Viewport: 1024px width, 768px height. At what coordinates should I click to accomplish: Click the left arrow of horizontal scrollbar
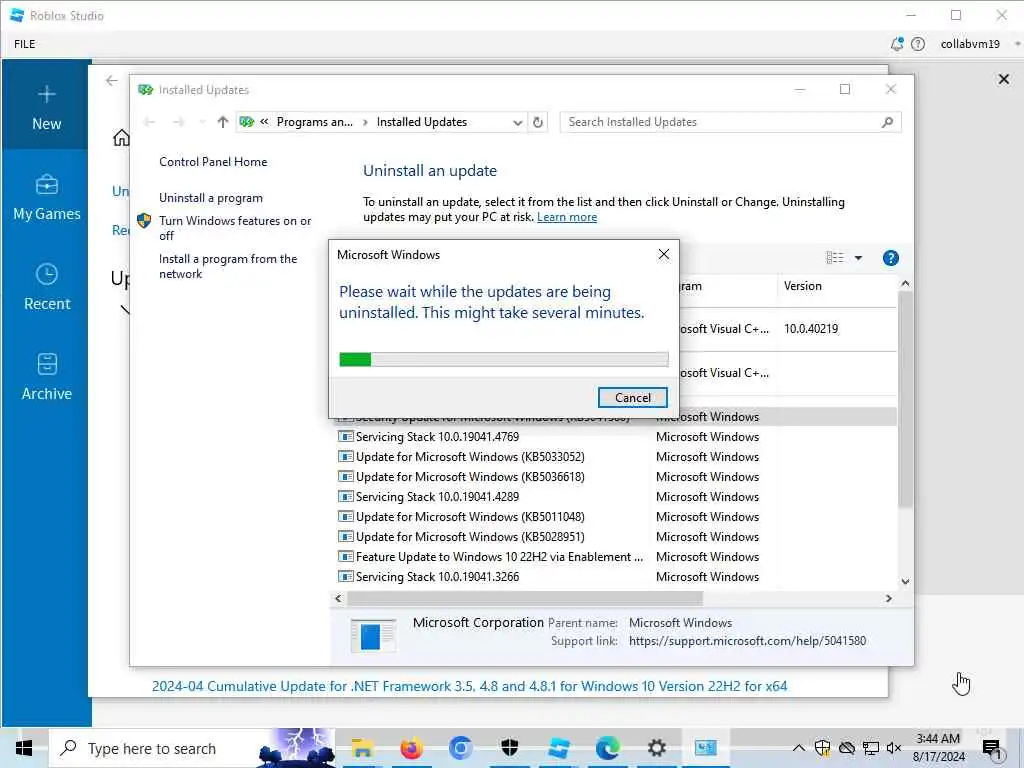(338, 598)
